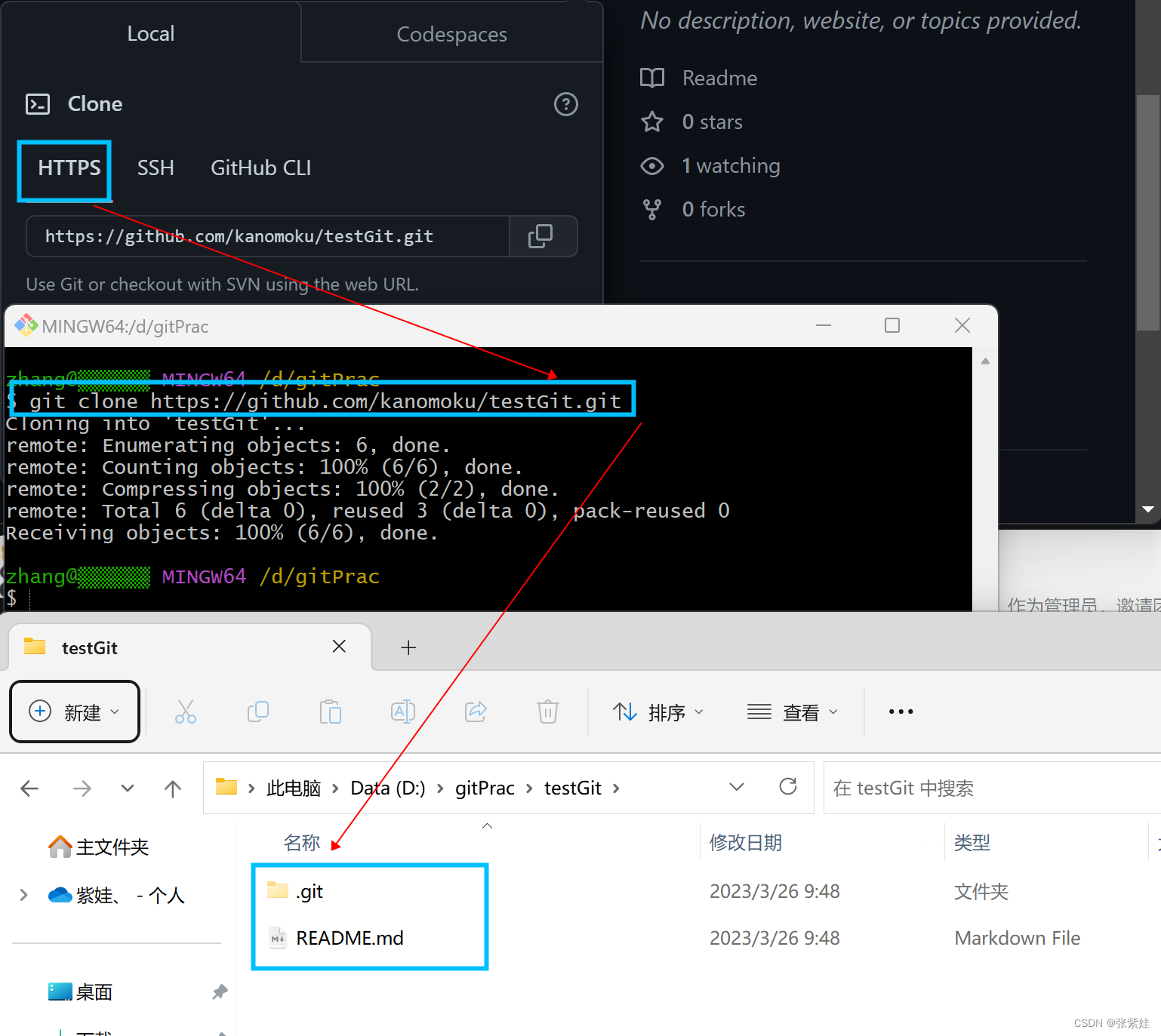Open 主文件夹 in the navigation pane
The image size is (1161, 1036).
click(99, 847)
